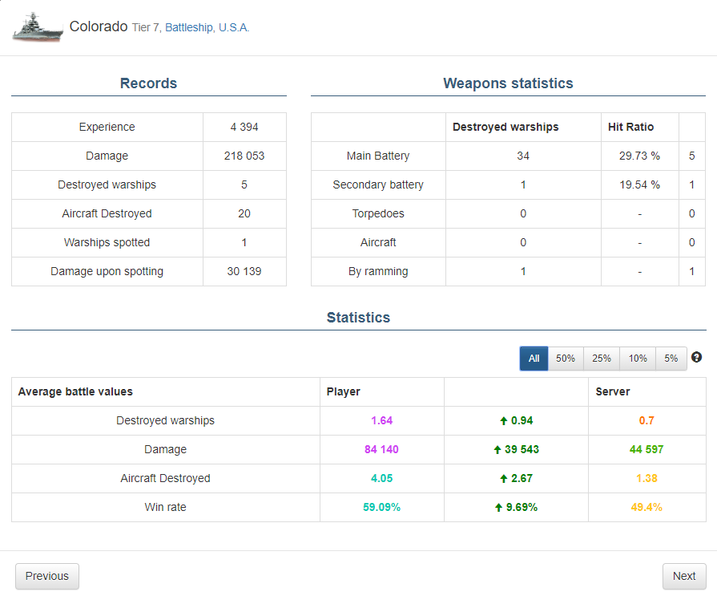Switch the filter to 25%
The image size is (717, 600).
601,359
